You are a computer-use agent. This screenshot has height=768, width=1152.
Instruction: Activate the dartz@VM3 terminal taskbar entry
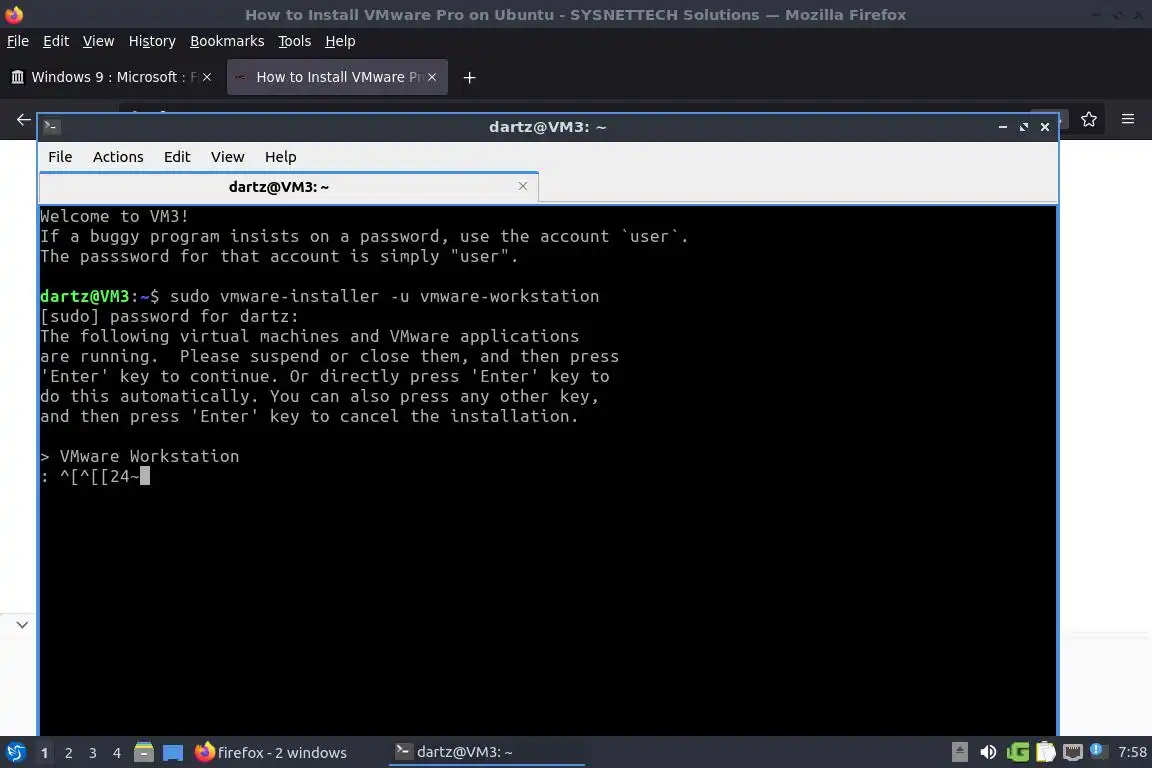tap(486, 752)
